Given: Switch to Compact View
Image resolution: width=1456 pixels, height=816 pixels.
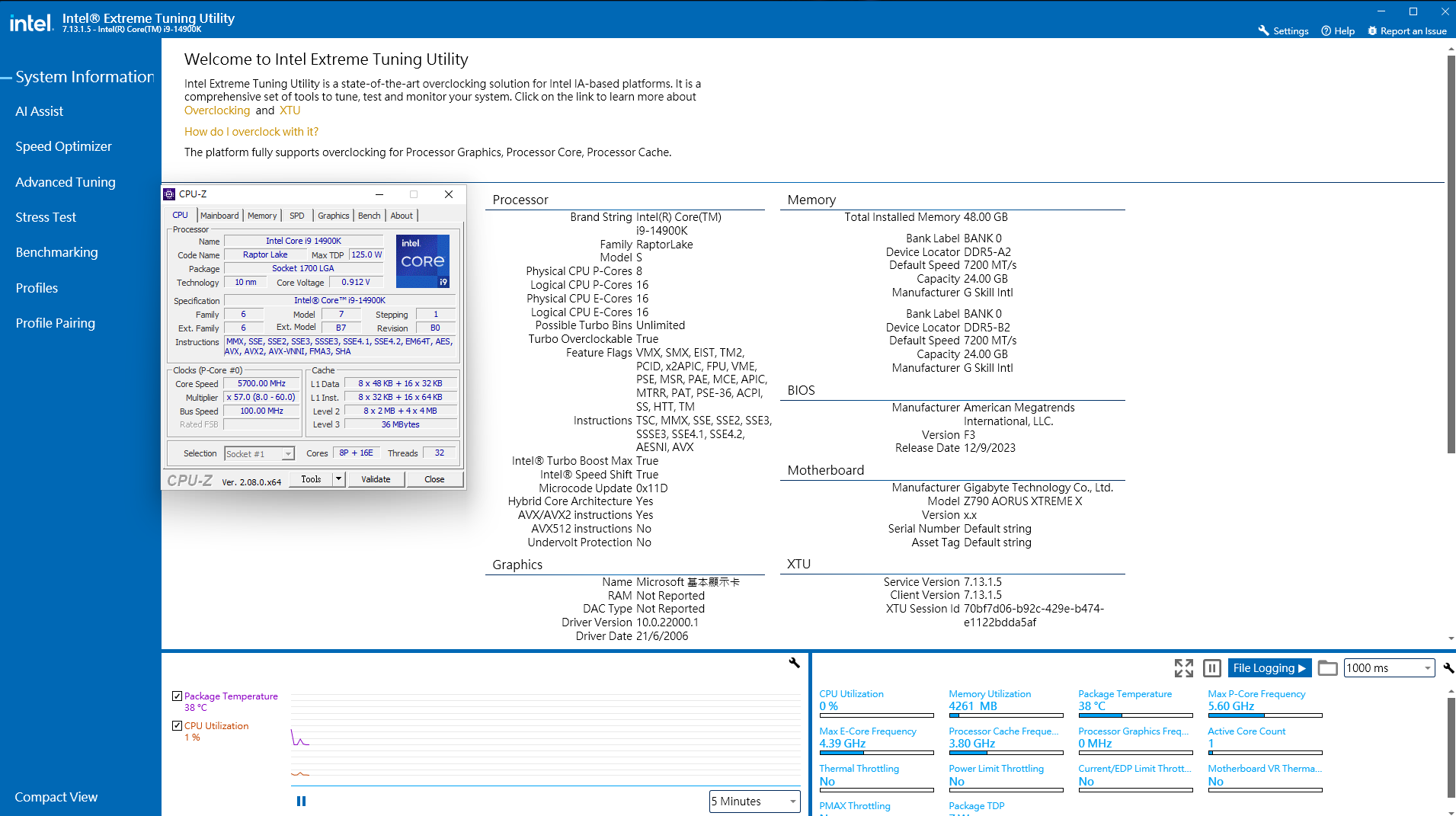Looking at the screenshot, I should click(x=56, y=797).
